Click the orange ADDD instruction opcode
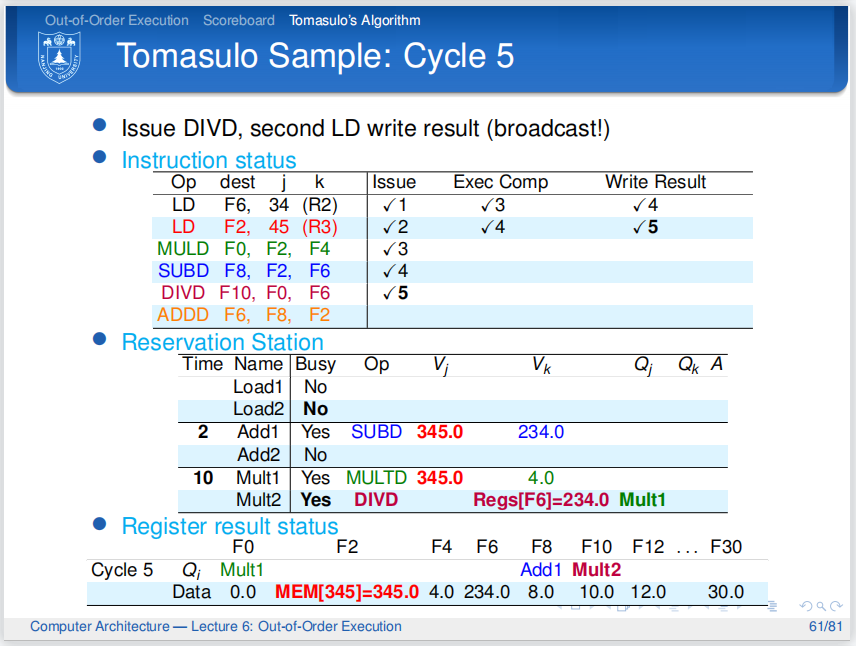This screenshot has height=646, width=856. pos(183,315)
